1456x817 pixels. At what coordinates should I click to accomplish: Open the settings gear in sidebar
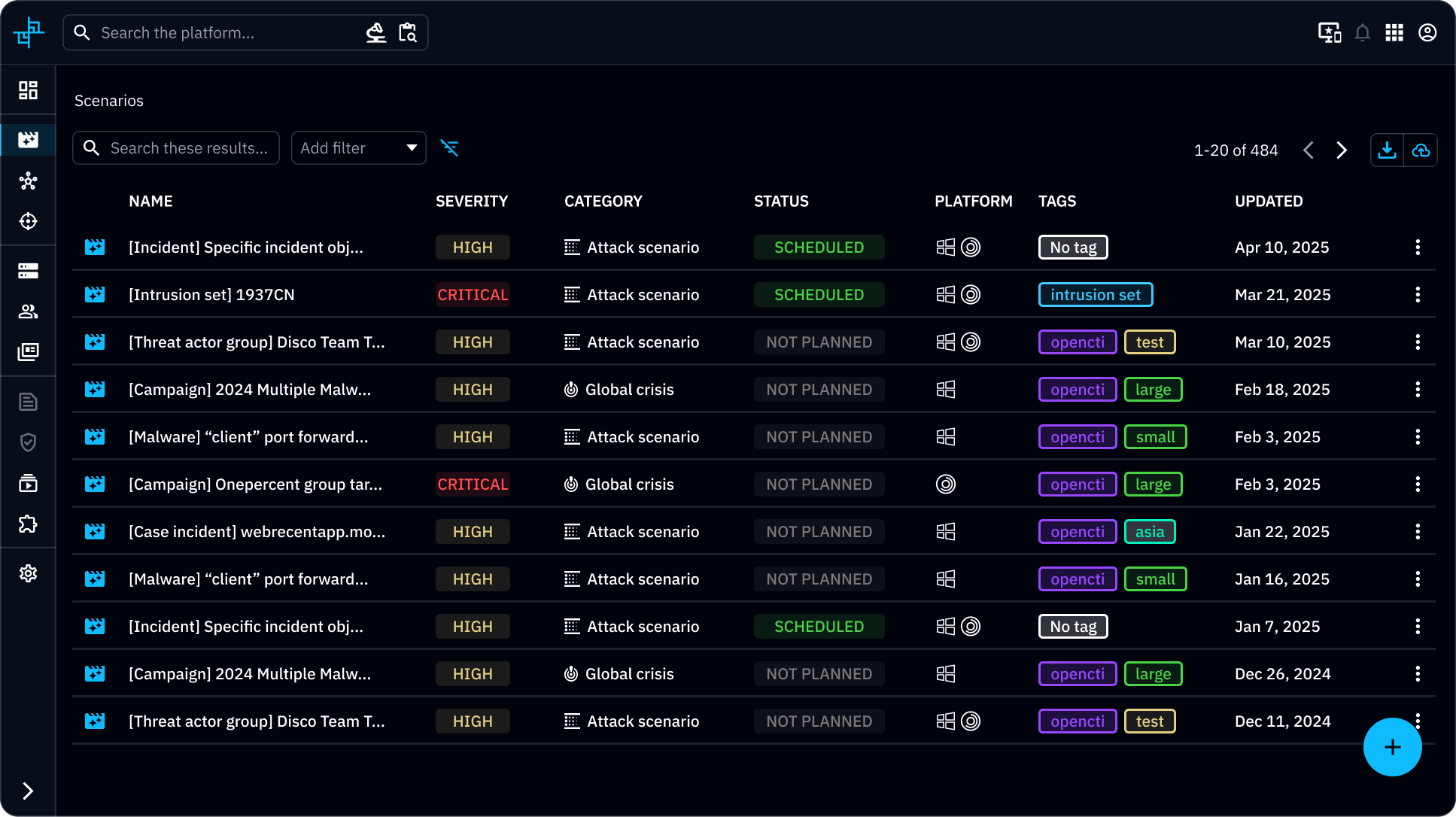point(28,573)
